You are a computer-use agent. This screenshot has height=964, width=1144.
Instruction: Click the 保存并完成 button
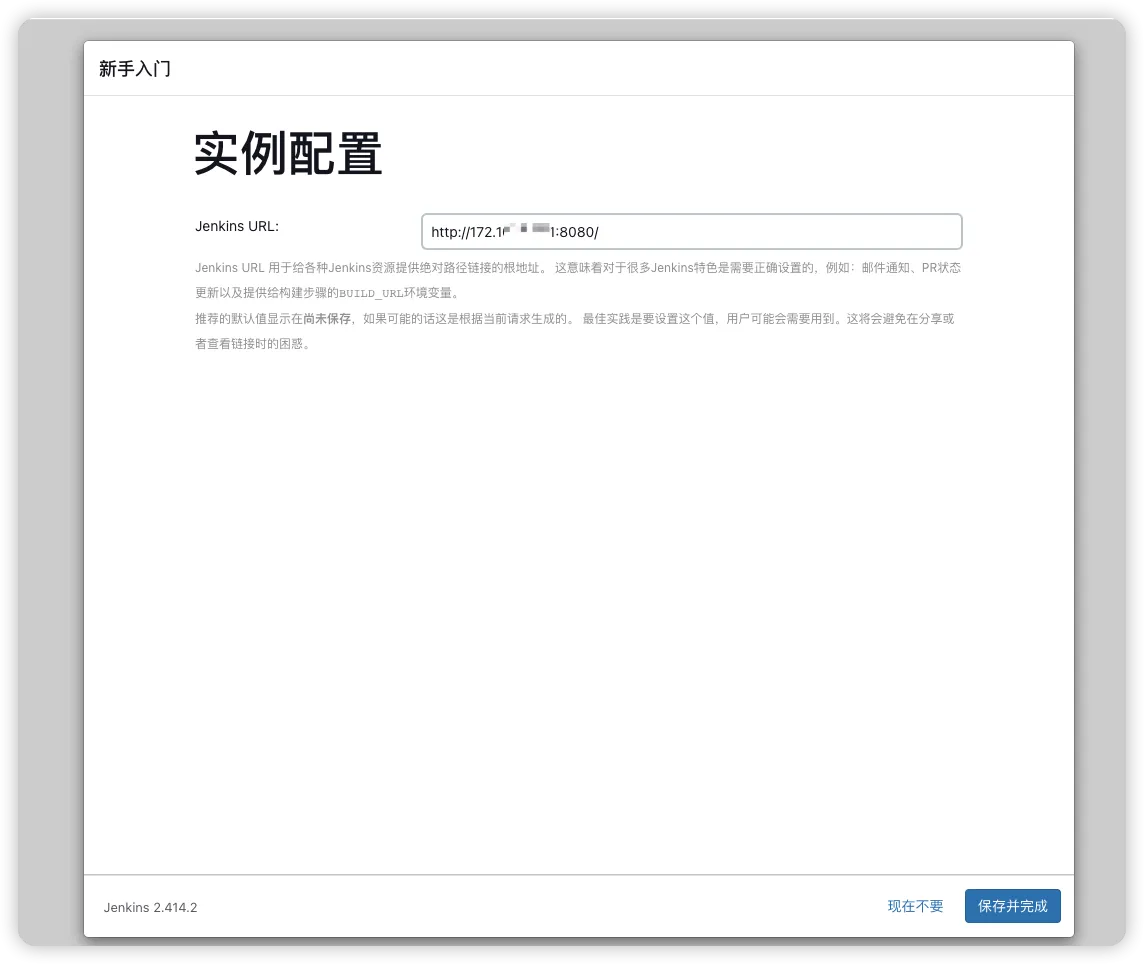pos(1012,906)
